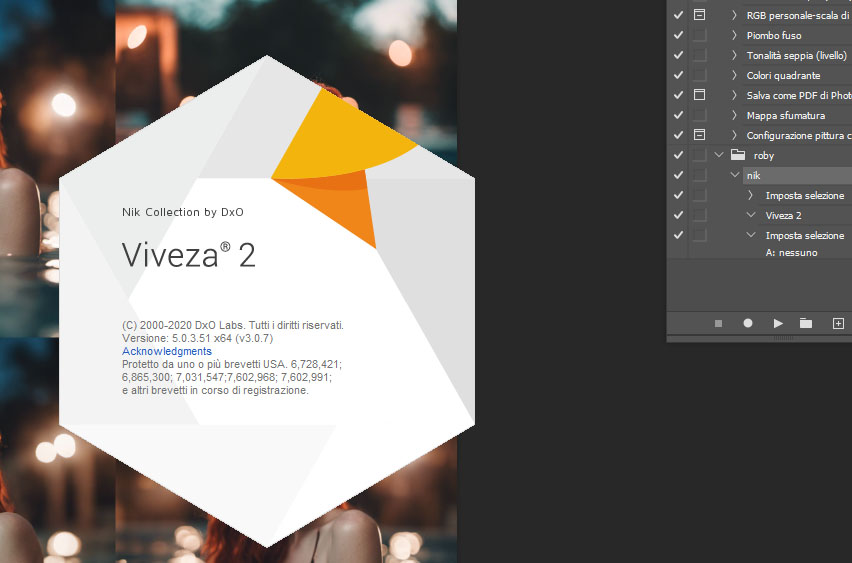Collapse the Viveza 2 step
The width and height of the screenshot is (852, 563).
751,215
